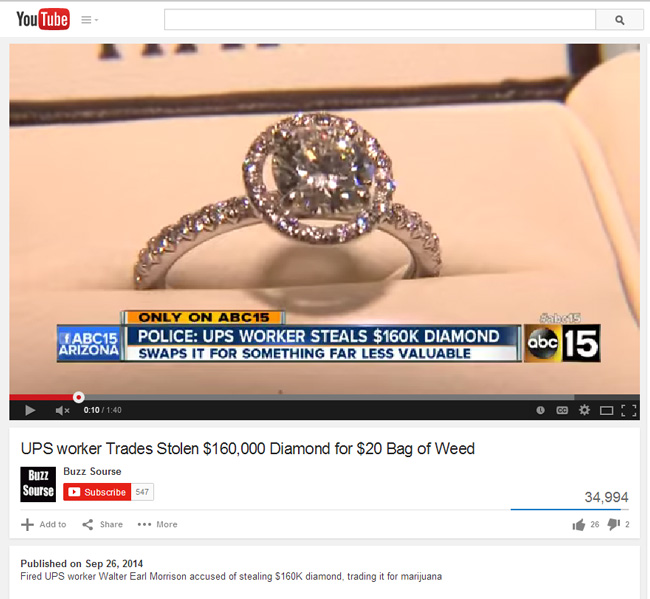Click the Watch Later clock icon

coord(540,410)
